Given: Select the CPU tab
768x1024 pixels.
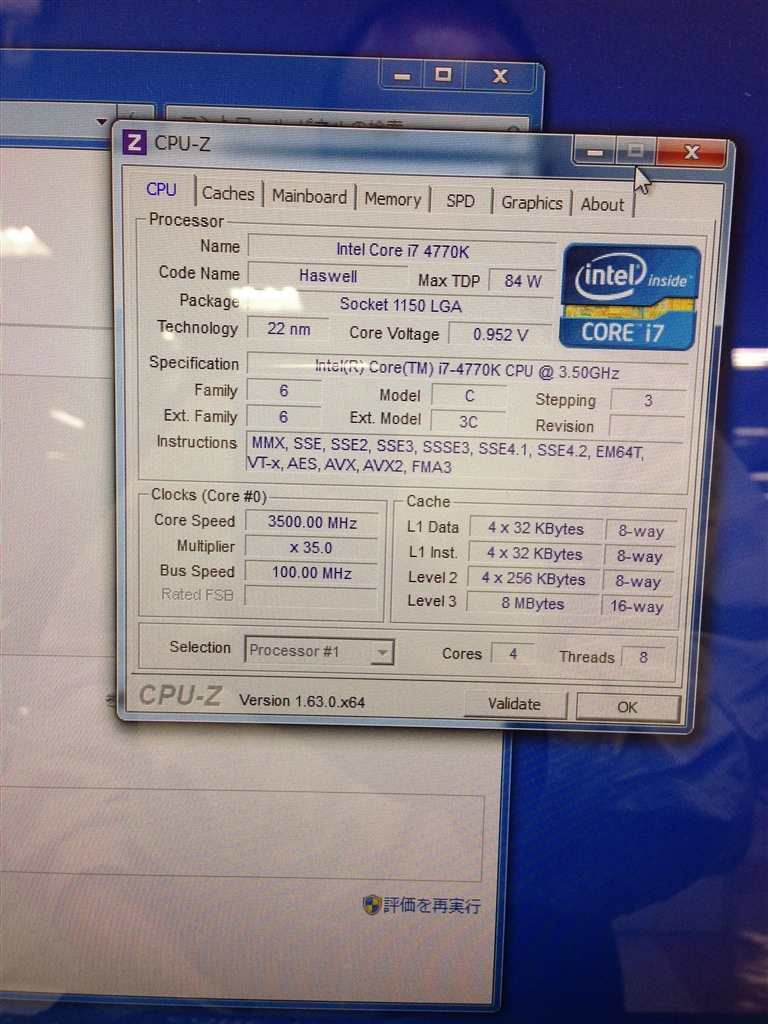Looking at the screenshot, I should tap(161, 189).
